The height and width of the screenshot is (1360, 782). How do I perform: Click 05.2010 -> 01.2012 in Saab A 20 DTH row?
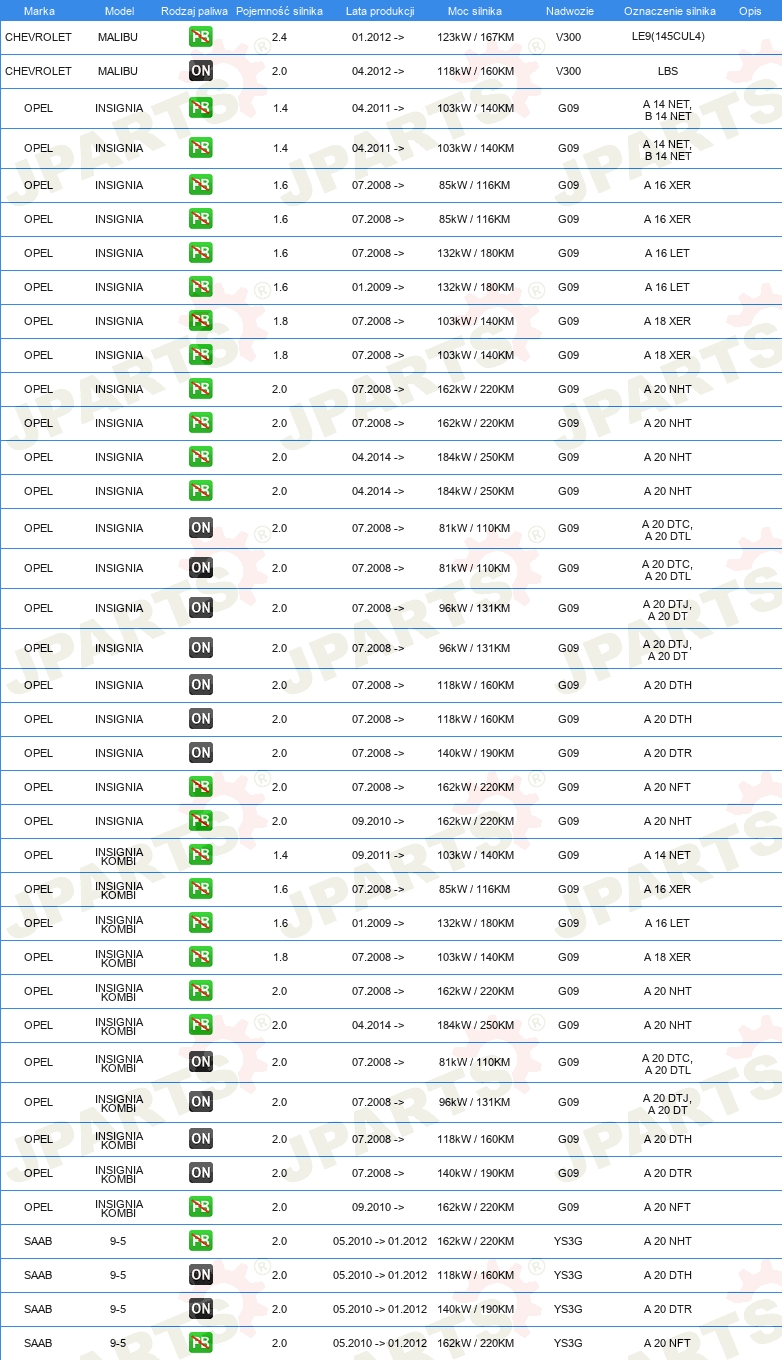[380, 1275]
